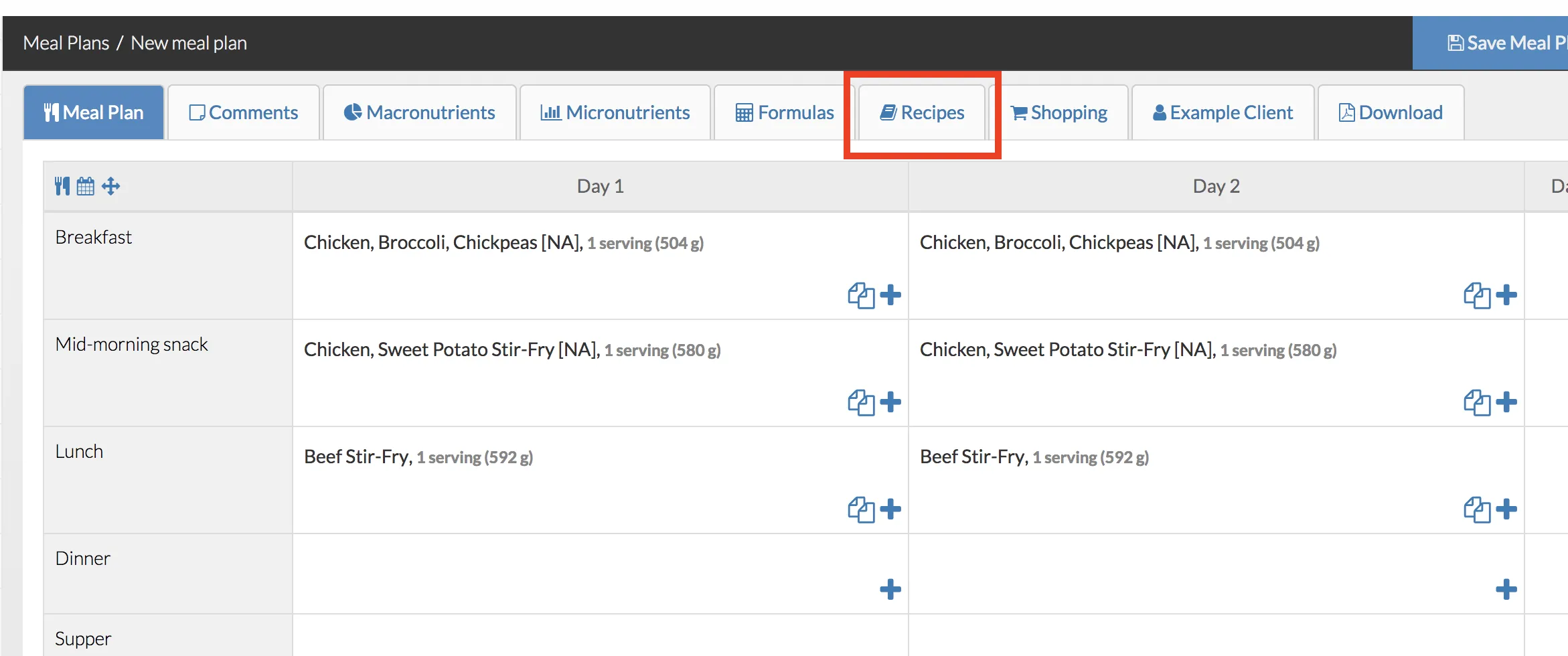Return to Meal Plans via breadcrumb
1568x656 pixels.
tap(66, 42)
